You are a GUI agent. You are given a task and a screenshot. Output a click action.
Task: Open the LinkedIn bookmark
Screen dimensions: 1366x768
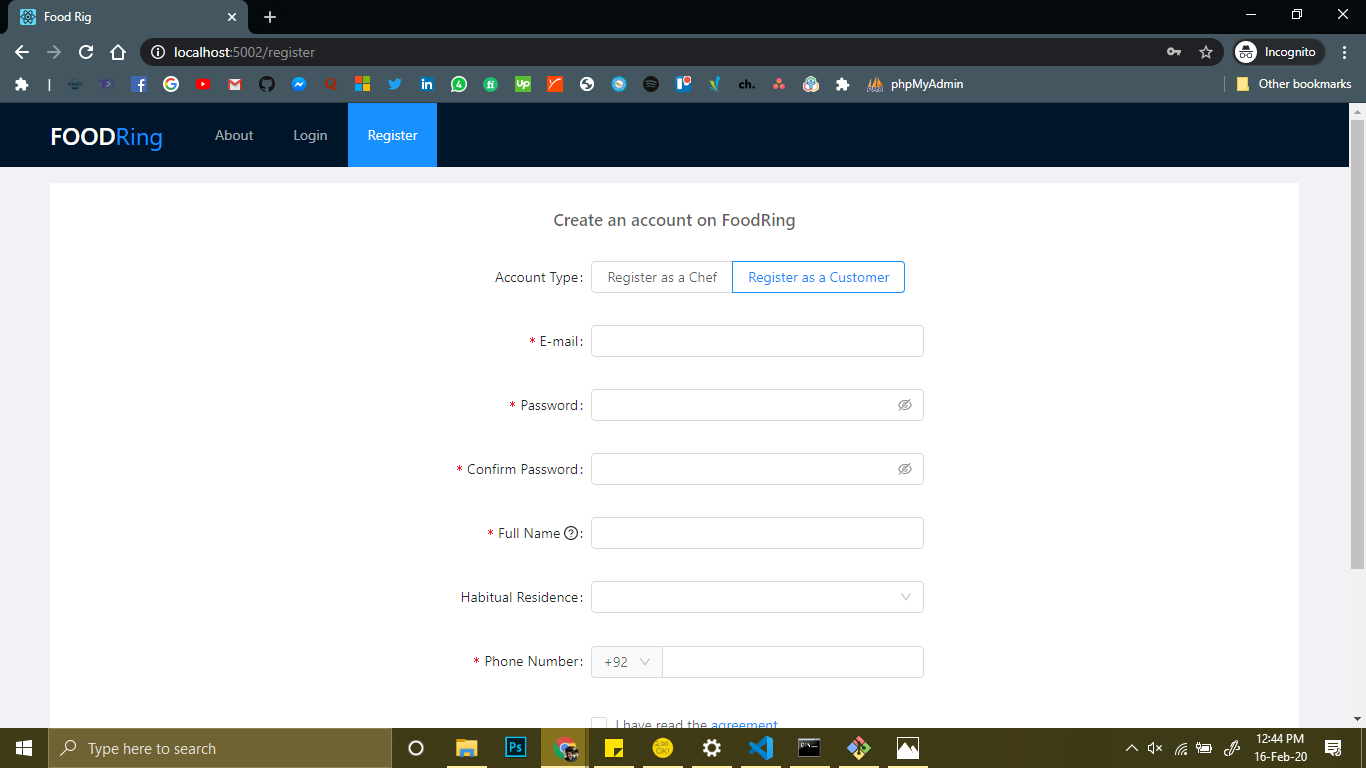[x=427, y=84]
